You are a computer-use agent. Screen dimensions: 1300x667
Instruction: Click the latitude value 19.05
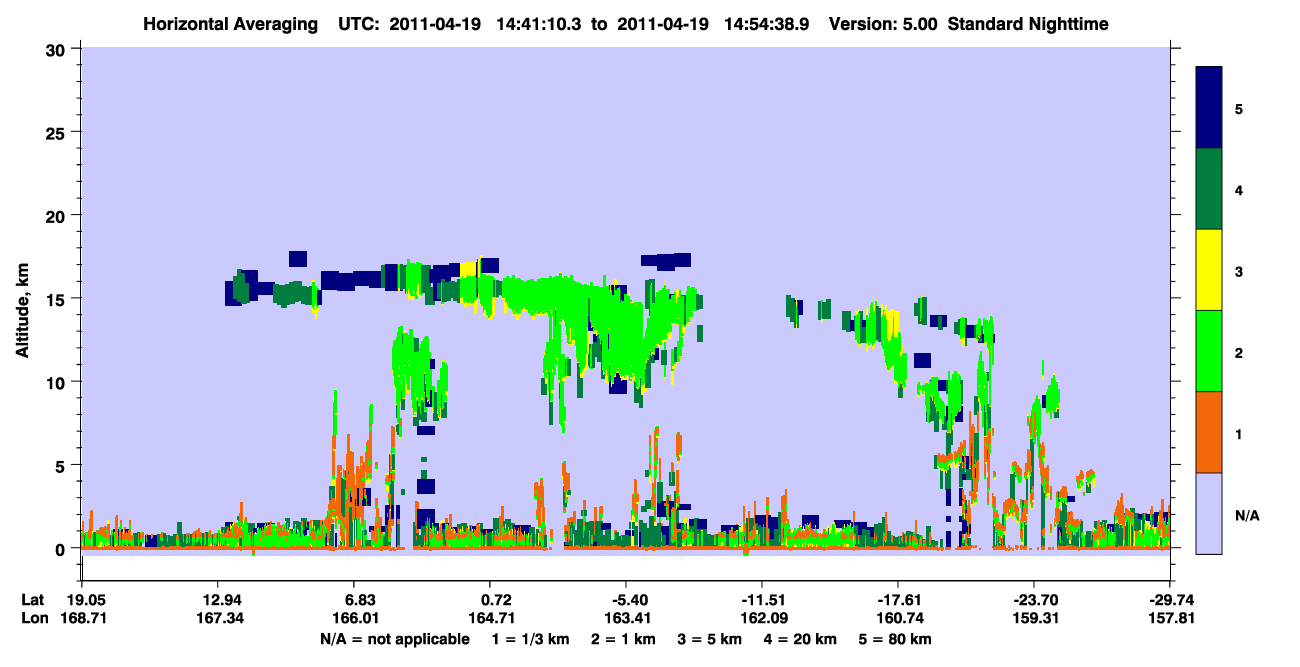[x=87, y=600]
